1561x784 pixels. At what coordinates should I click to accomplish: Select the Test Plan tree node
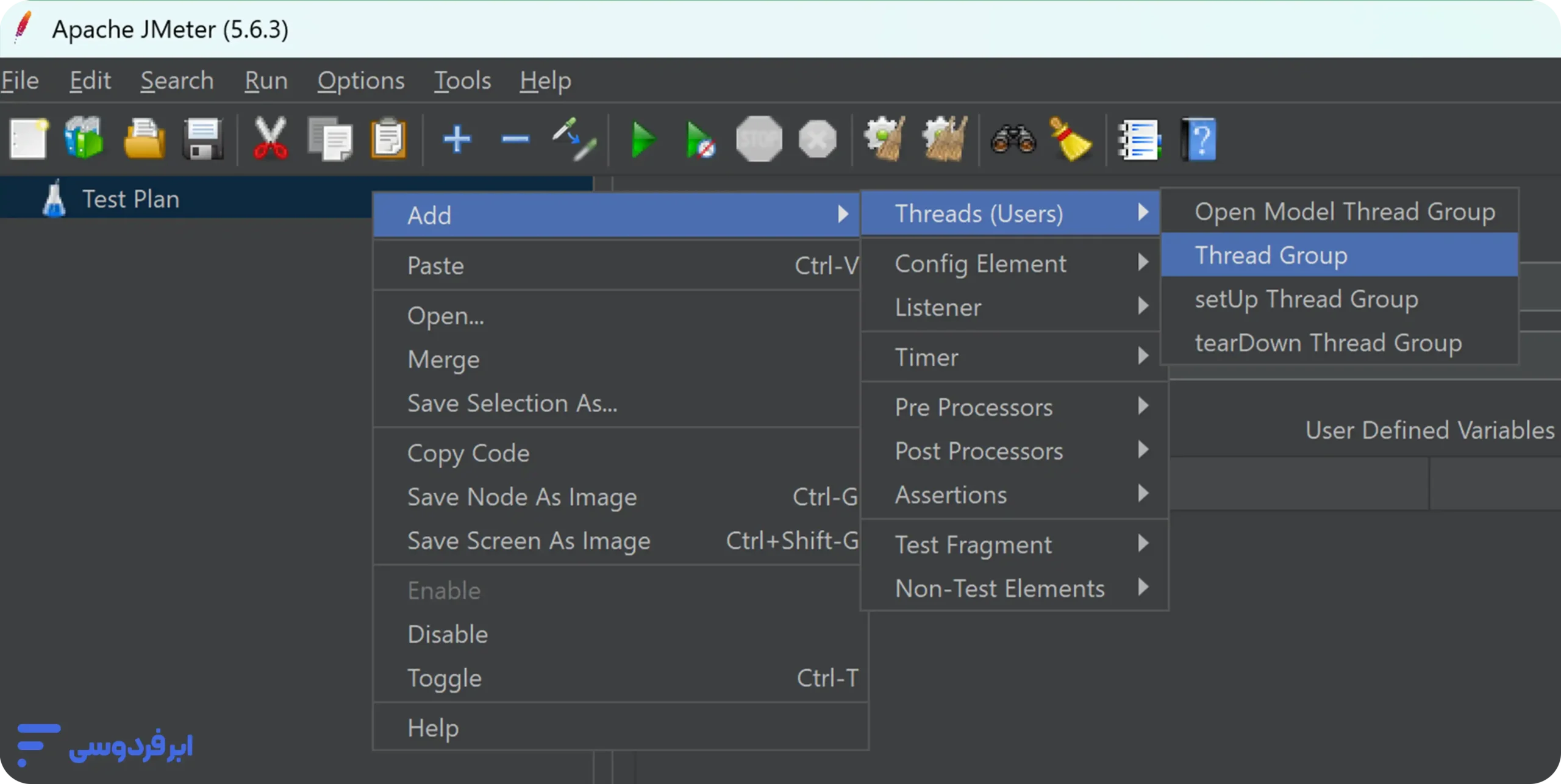click(x=130, y=199)
